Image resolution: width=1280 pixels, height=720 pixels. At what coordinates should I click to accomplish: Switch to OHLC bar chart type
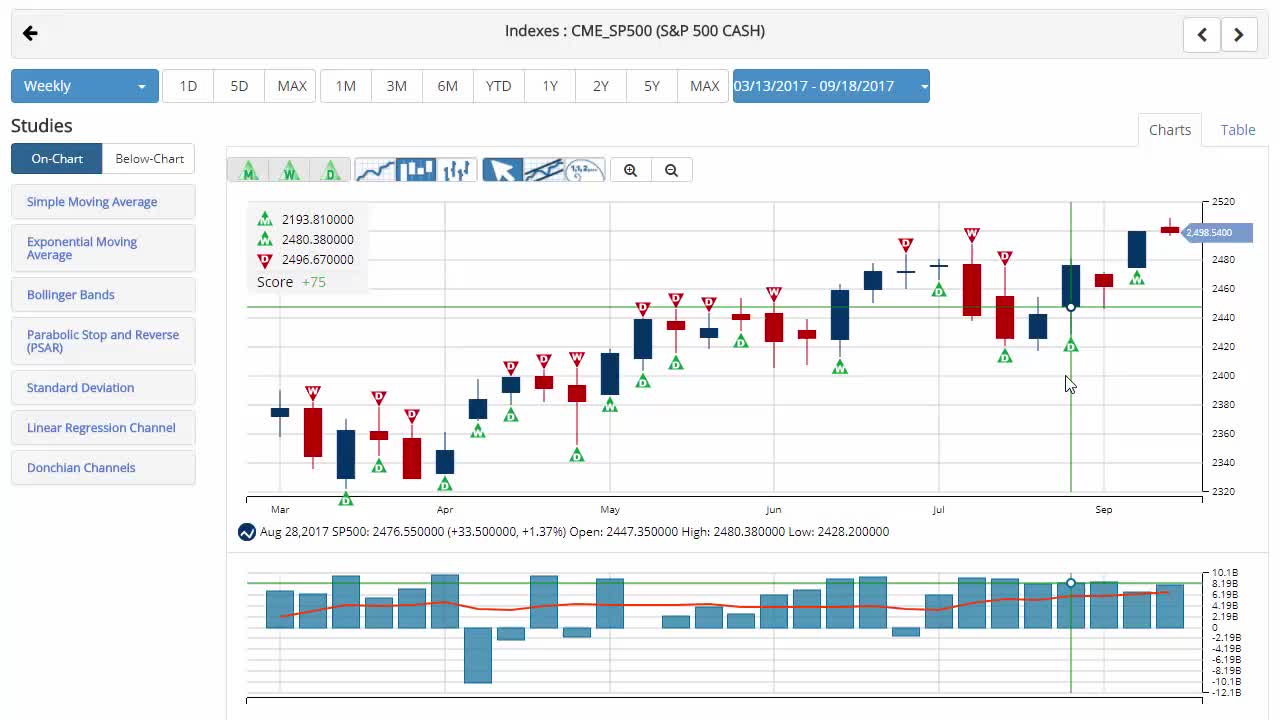tap(457, 170)
